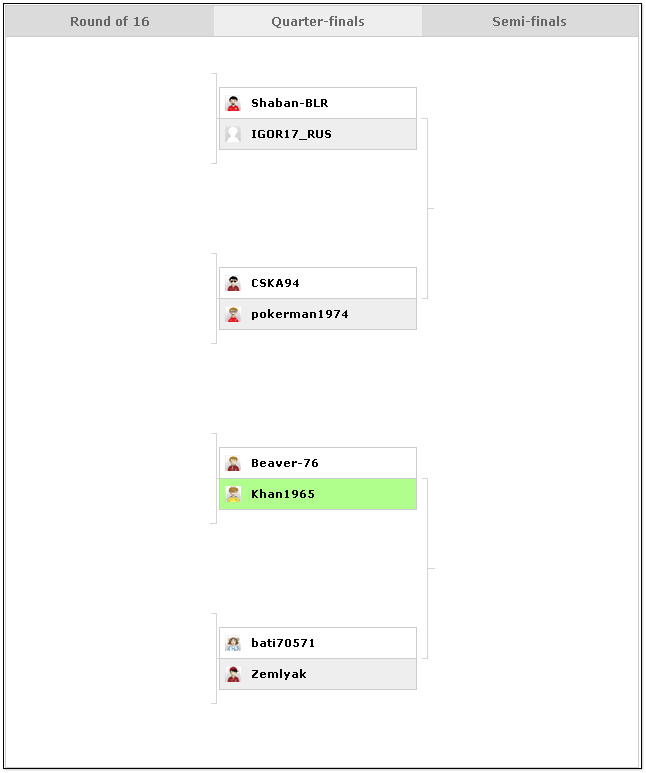
Task: Open player name Shaban-BLR
Action: coord(289,103)
